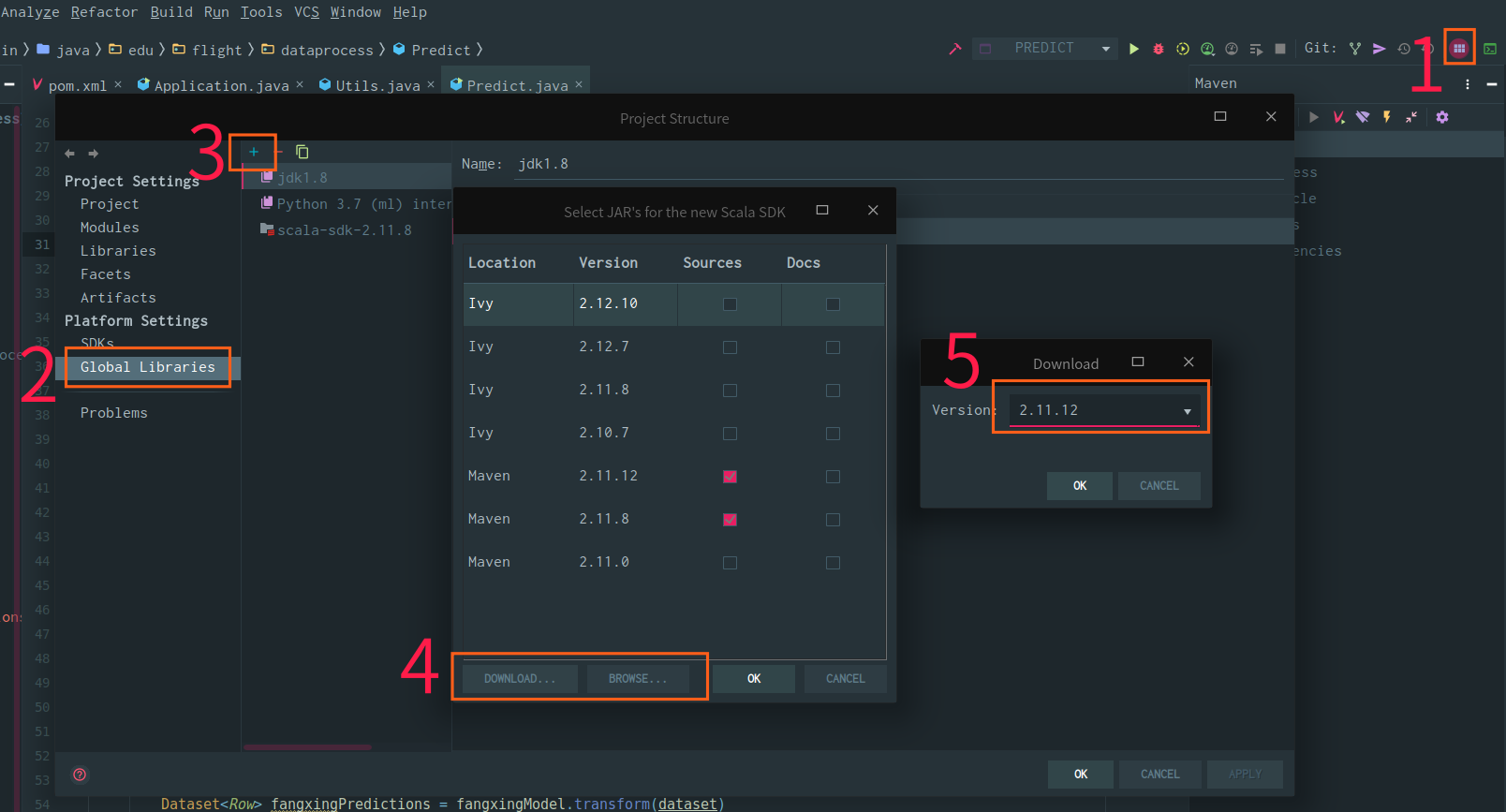Screen dimensions: 1506x812
Task: Select Global Libraries in Platform Settings
Action: click(148, 367)
